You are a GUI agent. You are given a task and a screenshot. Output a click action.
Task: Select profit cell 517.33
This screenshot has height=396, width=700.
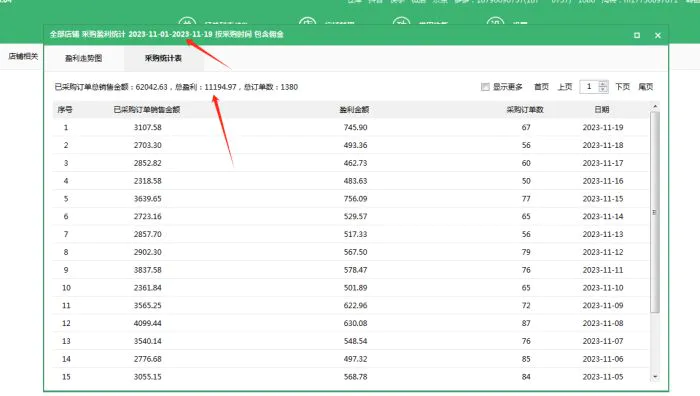point(355,234)
